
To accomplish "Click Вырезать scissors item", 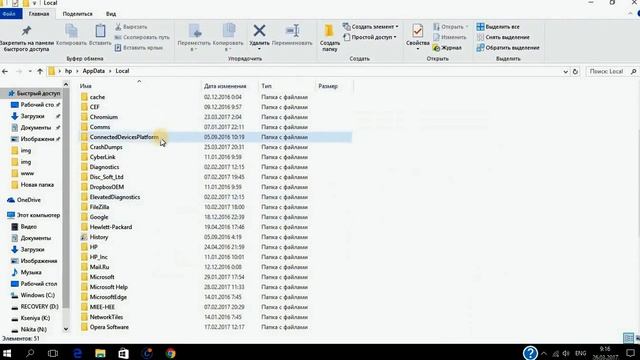I will point(131,27).
